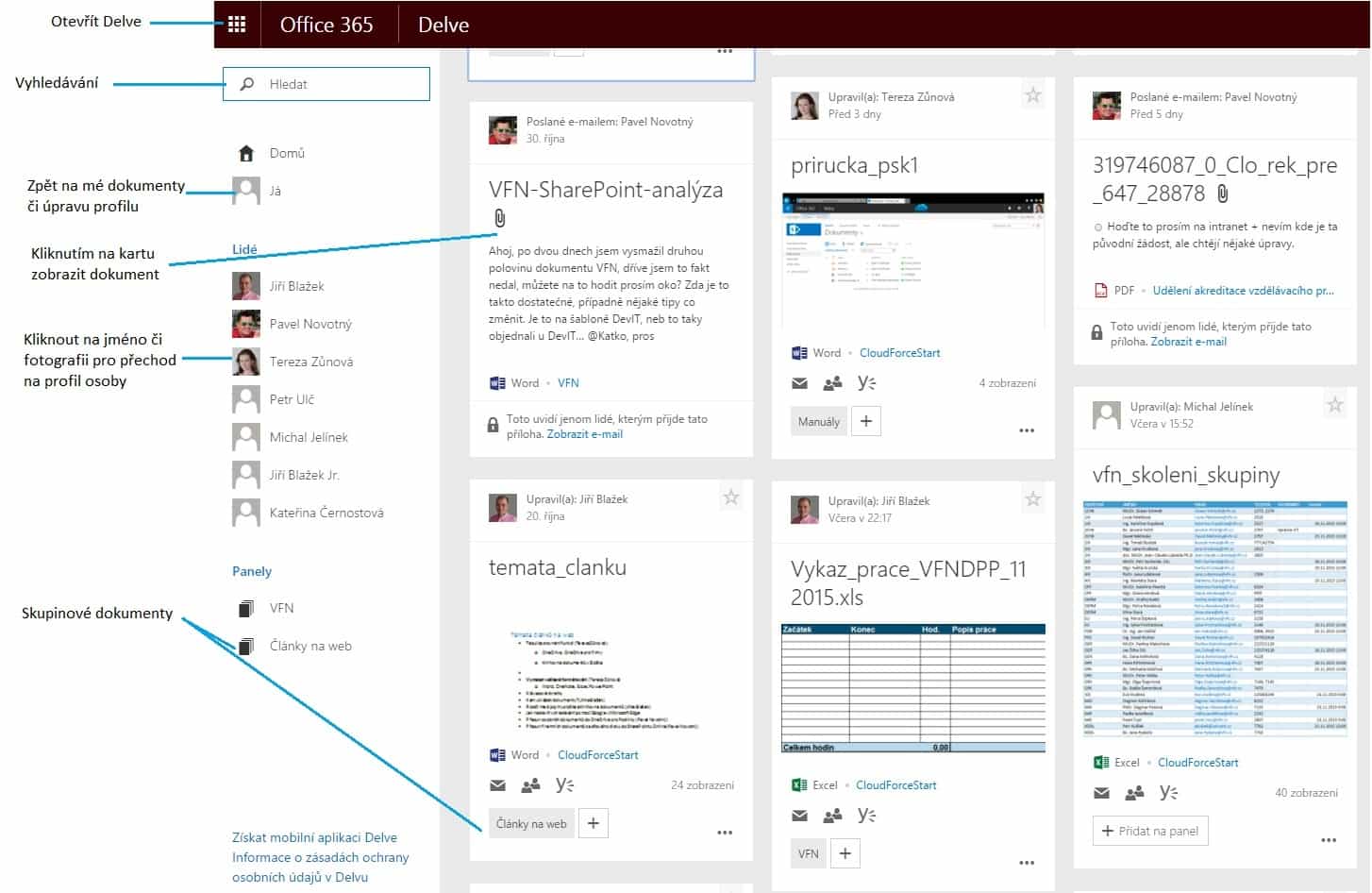The height and width of the screenshot is (893, 1372).
Task: Click the Manuály board tag
Action: pos(818,421)
